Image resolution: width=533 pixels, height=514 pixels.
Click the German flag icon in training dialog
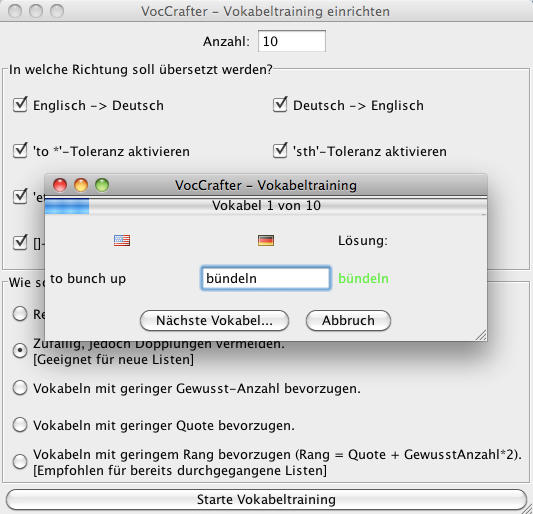pyautogui.click(x=266, y=240)
